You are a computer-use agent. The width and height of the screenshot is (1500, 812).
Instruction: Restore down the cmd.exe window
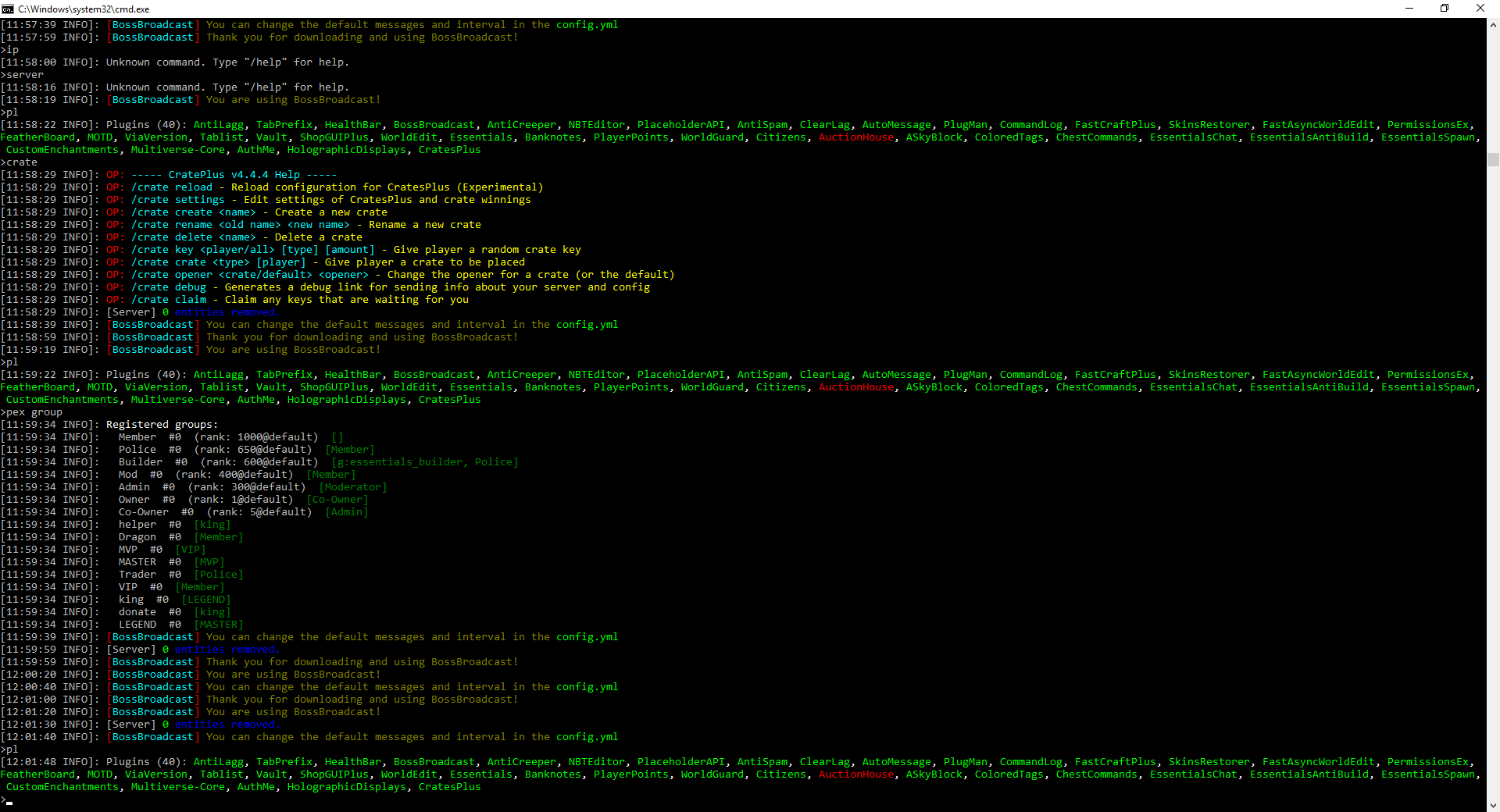click(1445, 9)
